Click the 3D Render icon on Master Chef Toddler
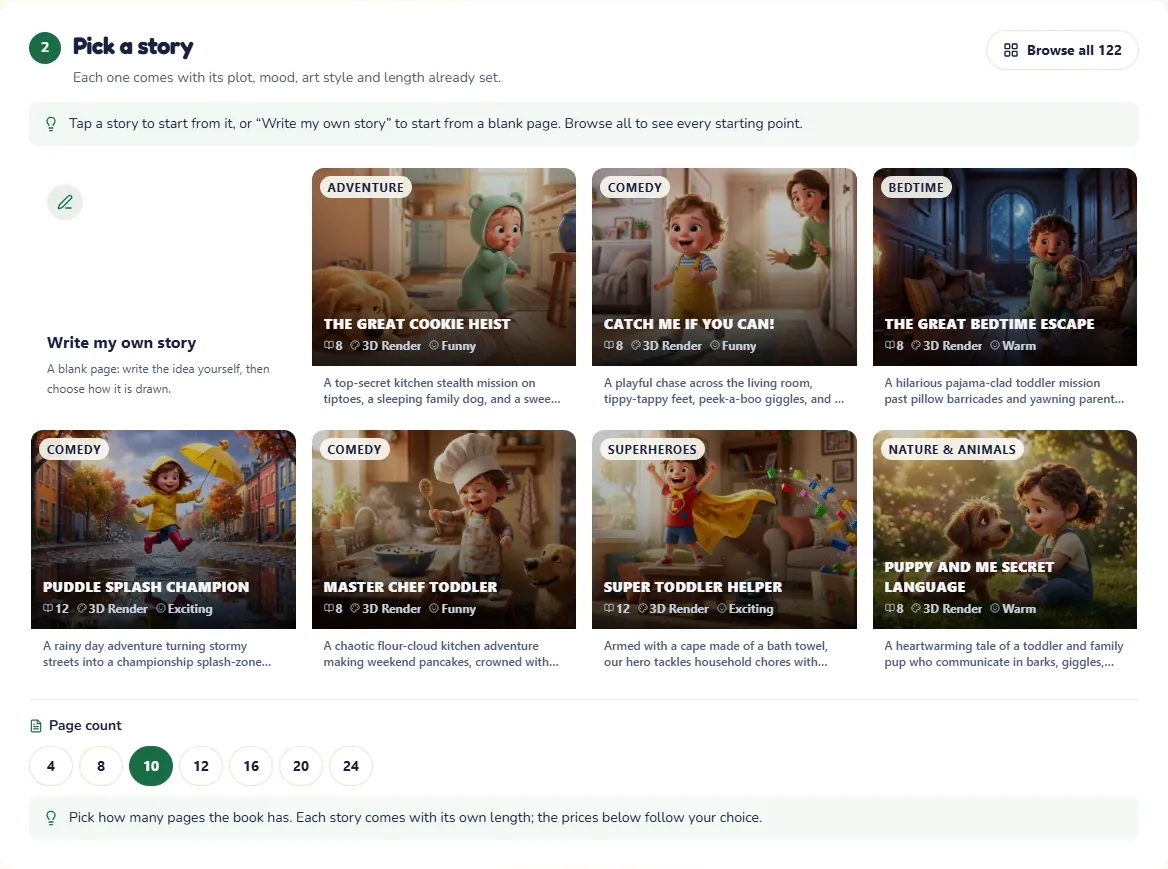Screen dimensions: 1168x869 pyautogui.click(x=355, y=608)
